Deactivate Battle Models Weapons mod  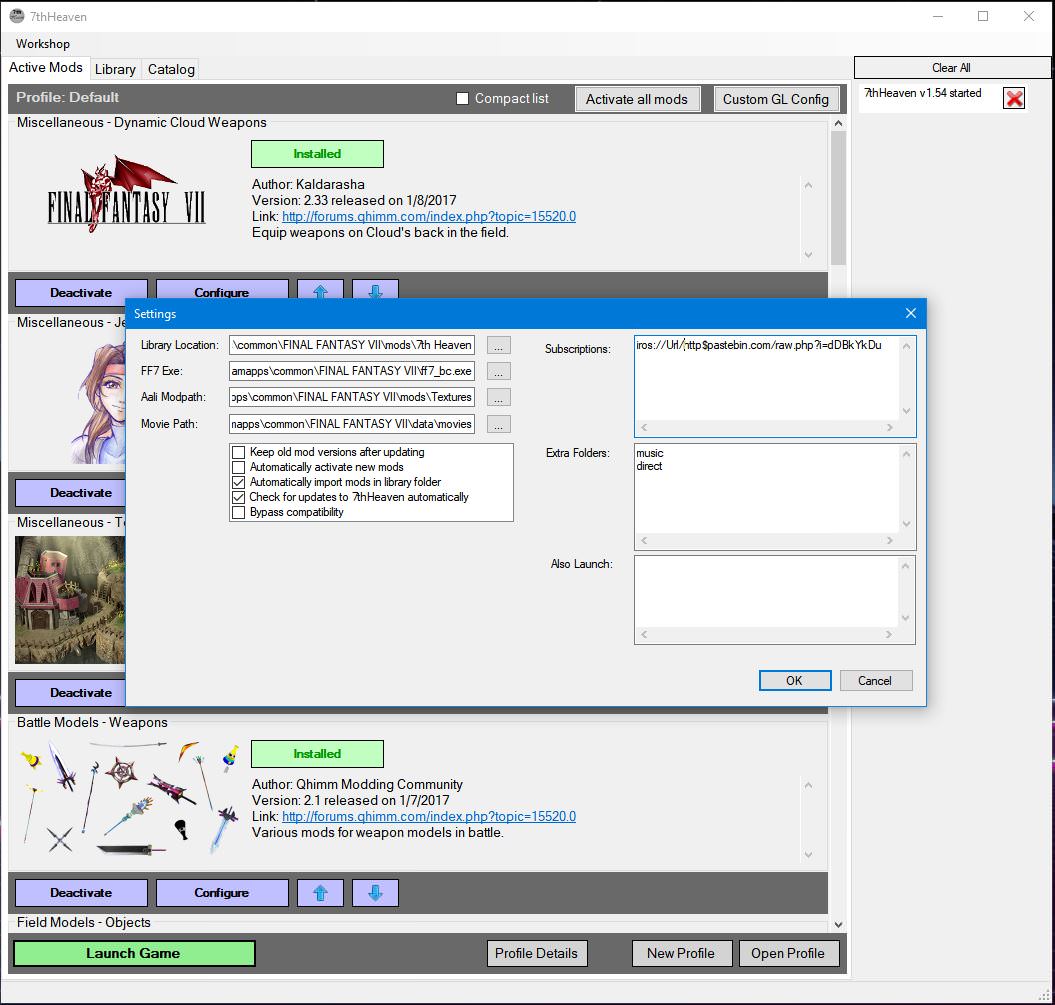81,893
